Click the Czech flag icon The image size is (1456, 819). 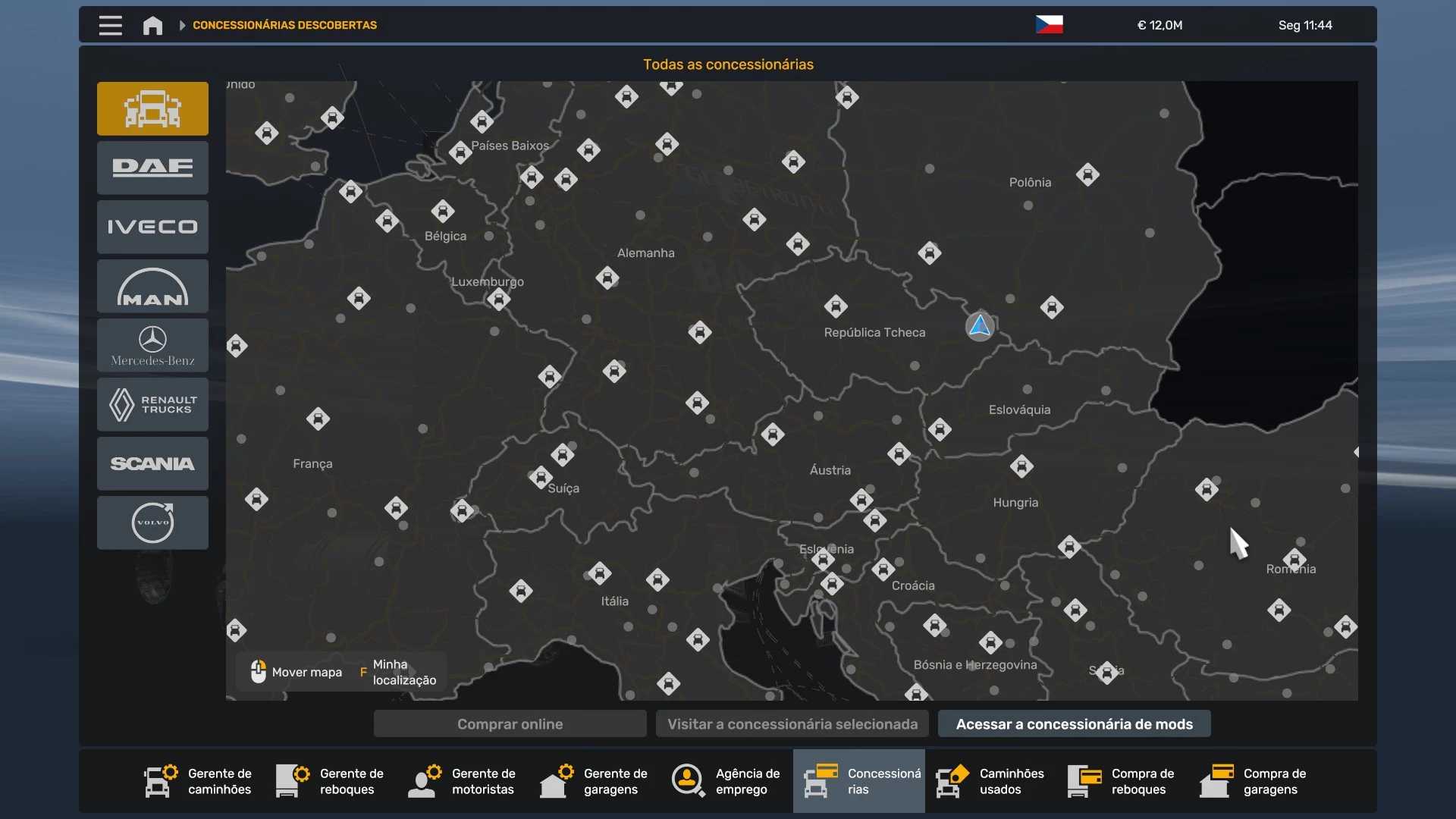[1049, 25]
